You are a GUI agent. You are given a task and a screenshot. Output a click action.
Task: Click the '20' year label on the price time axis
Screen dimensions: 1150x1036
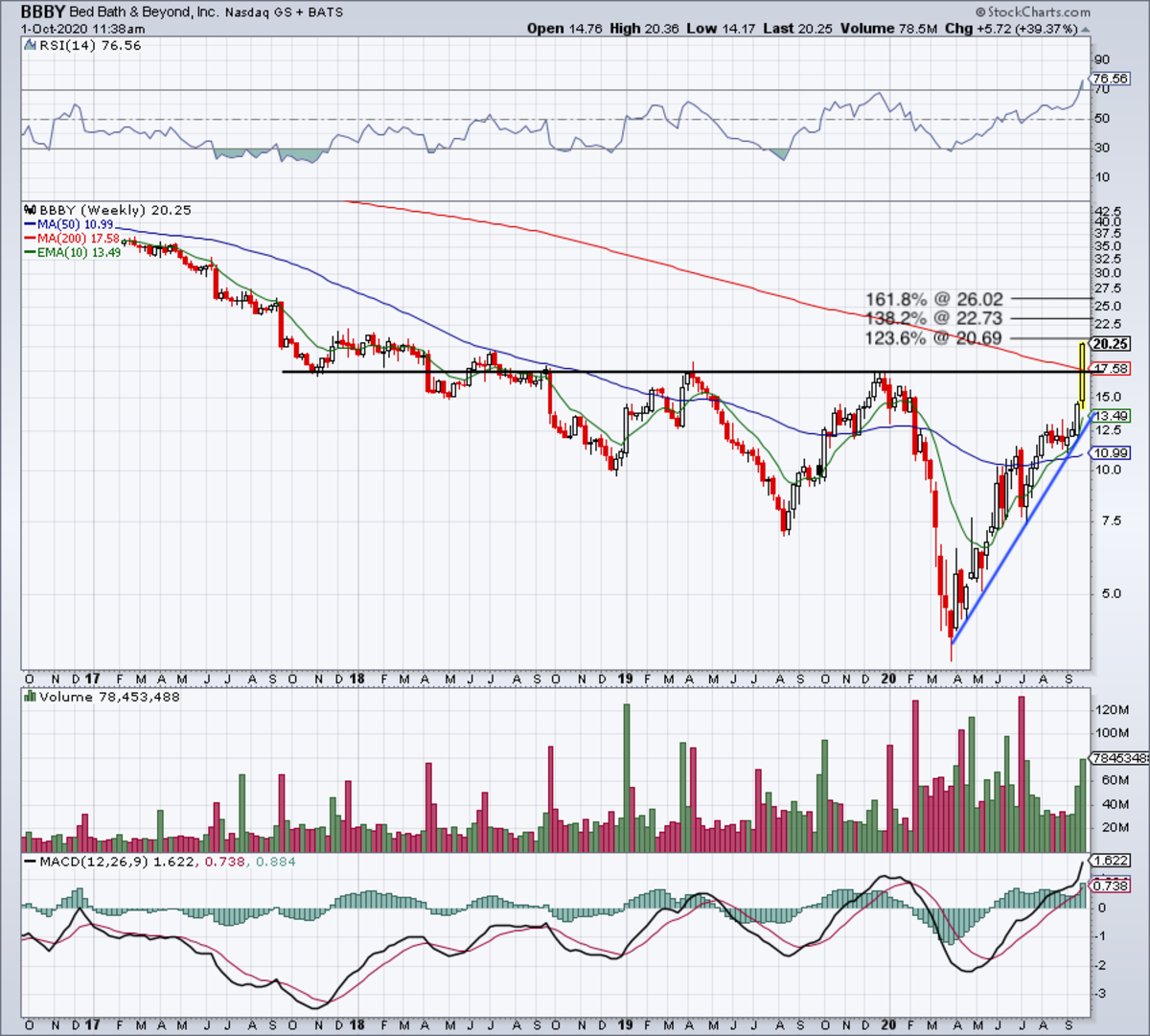[x=888, y=679]
